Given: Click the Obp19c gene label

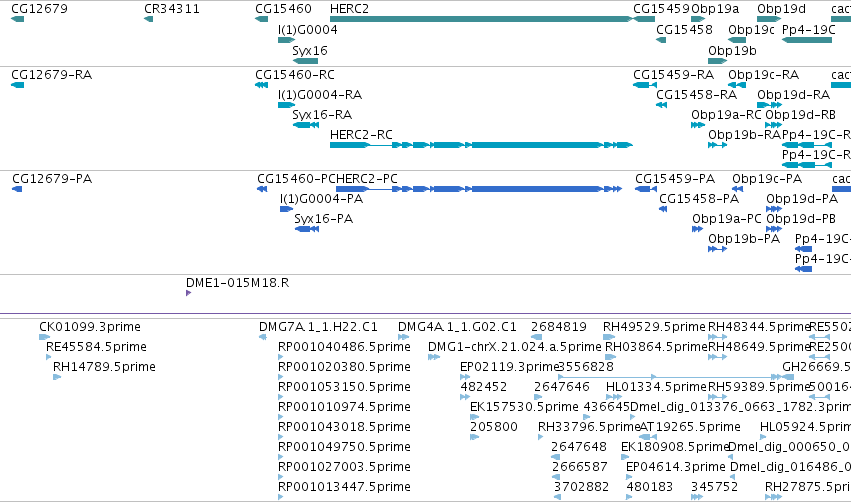Looking at the screenshot, I should click(751, 29).
